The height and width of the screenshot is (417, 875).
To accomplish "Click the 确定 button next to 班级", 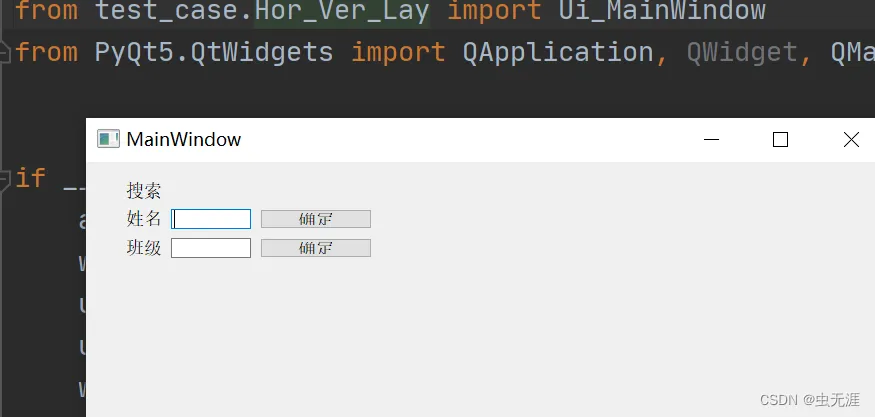I will tap(316, 248).
